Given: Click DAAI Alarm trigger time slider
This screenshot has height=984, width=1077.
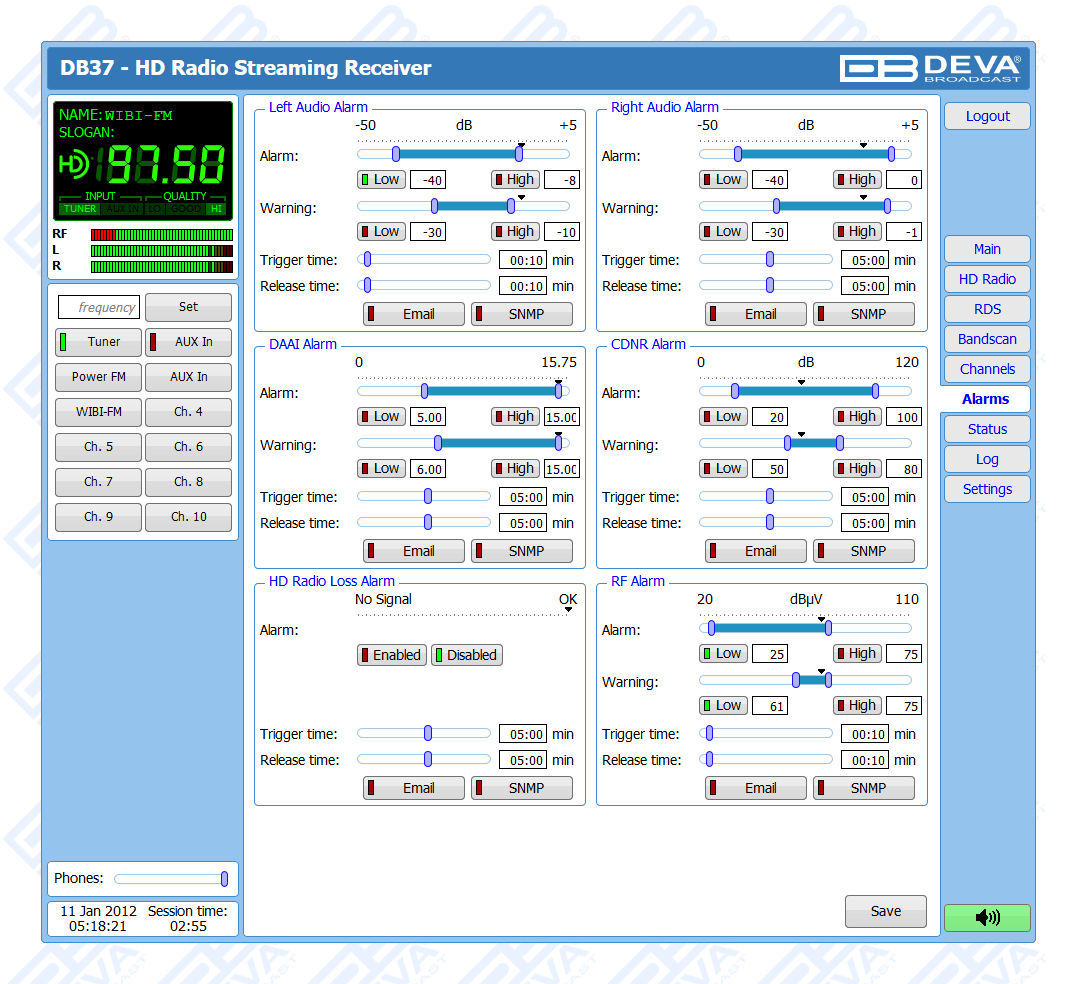Looking at the screenshot, I should click(424, 496).
